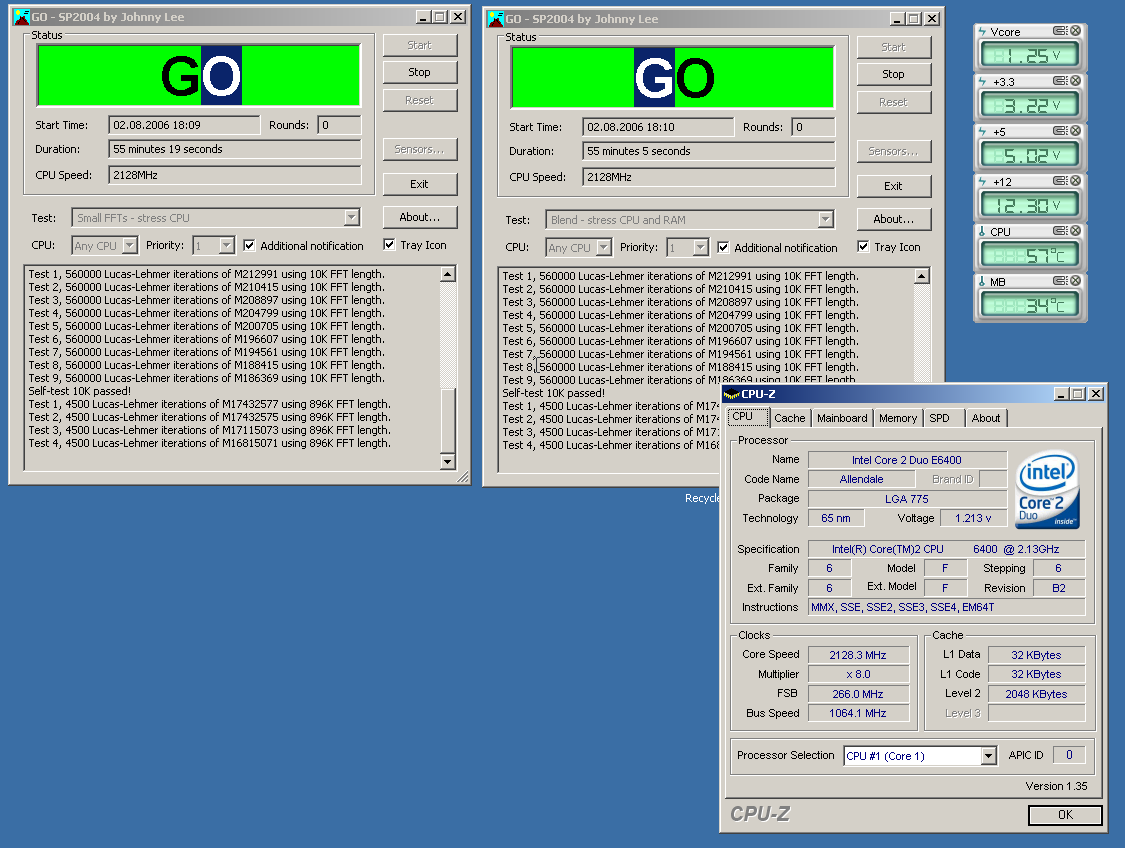Click the thermometer icon on MB temperature gadget
1125x848 pixels.
[x=982, y=282]
